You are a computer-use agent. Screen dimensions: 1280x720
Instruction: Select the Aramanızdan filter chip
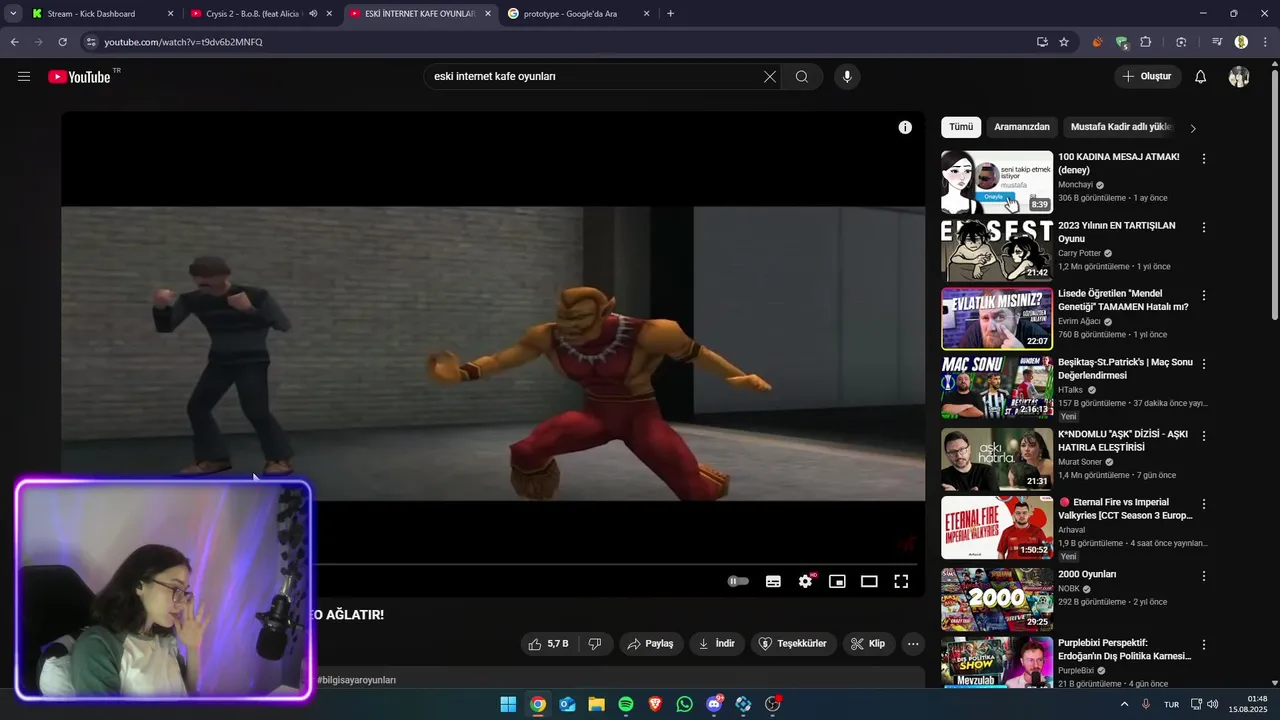point(1022,127)
